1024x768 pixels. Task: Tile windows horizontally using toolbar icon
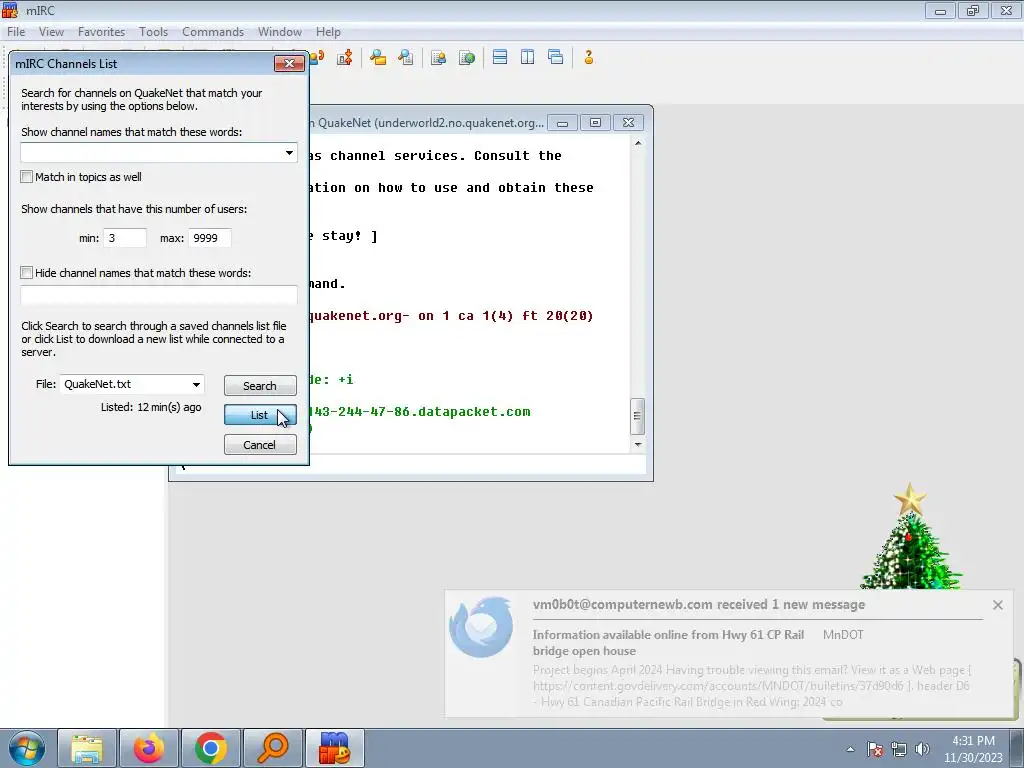(x=500, y=57)
